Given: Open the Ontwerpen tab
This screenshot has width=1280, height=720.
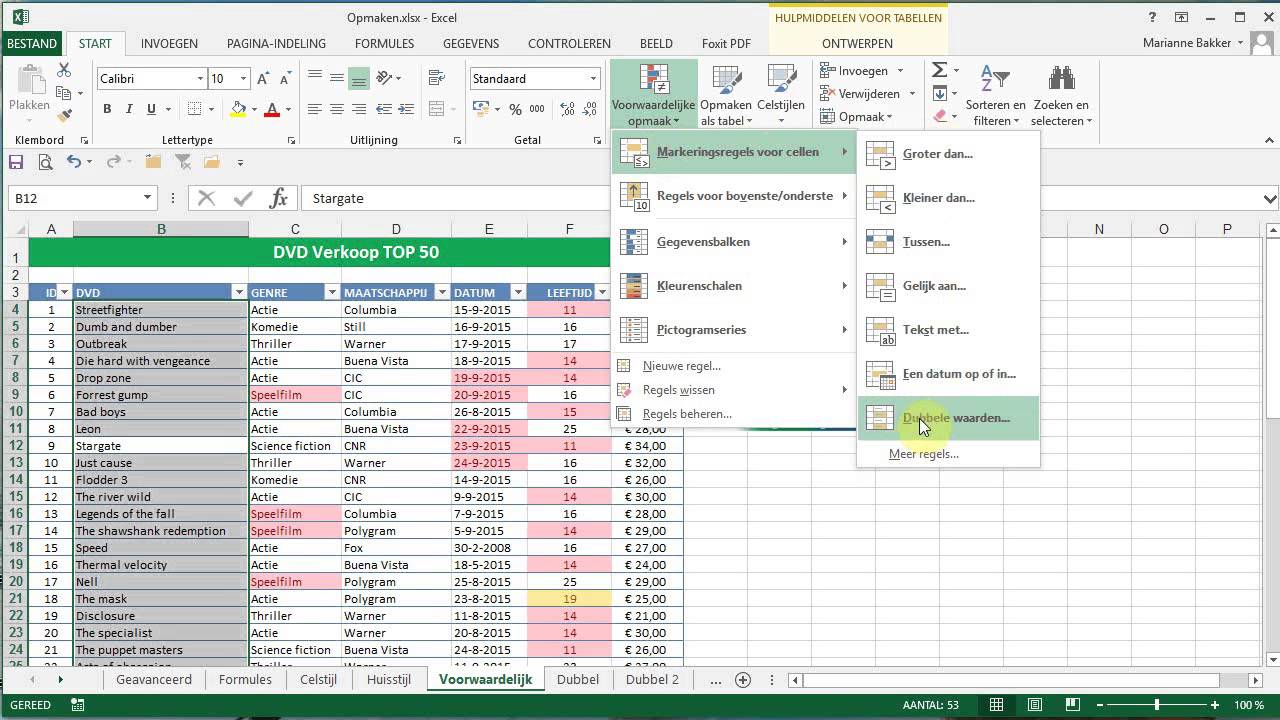Looking at the screenshot, I should (x=857, y=44).
